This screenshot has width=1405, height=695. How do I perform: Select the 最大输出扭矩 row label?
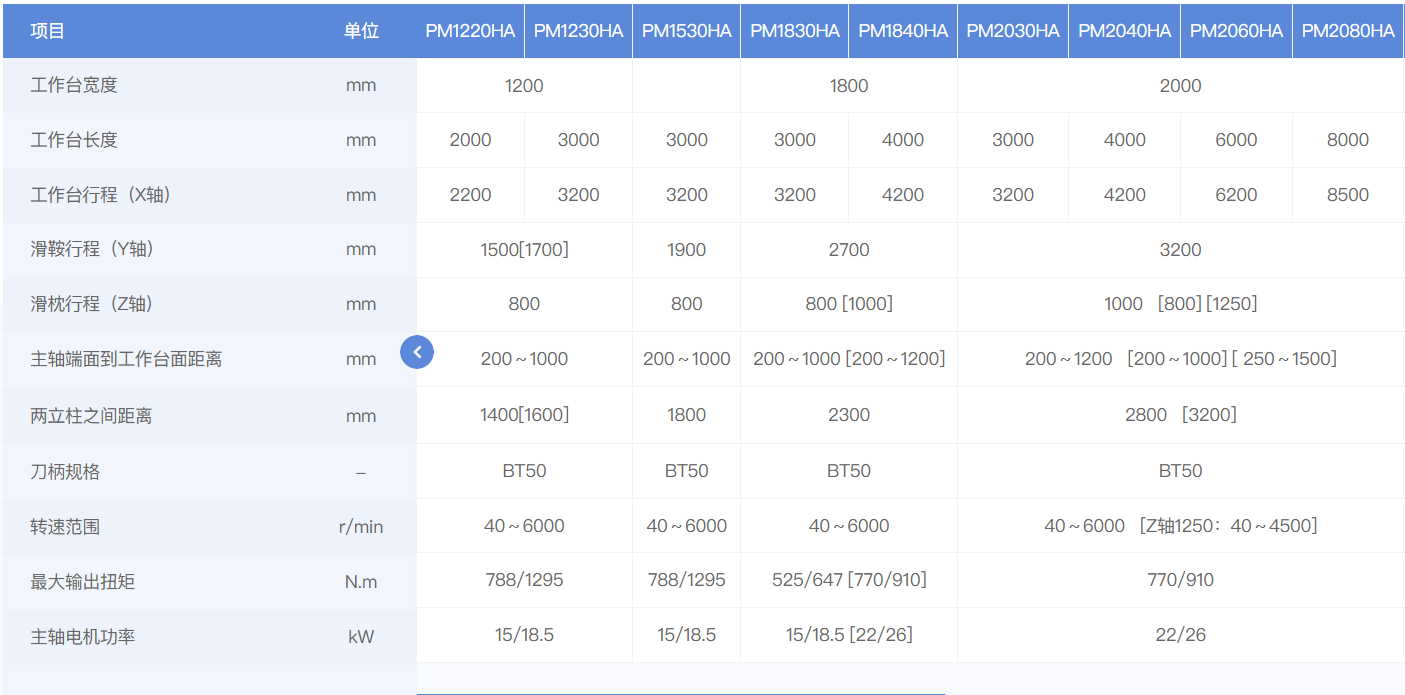coord(82,581)
